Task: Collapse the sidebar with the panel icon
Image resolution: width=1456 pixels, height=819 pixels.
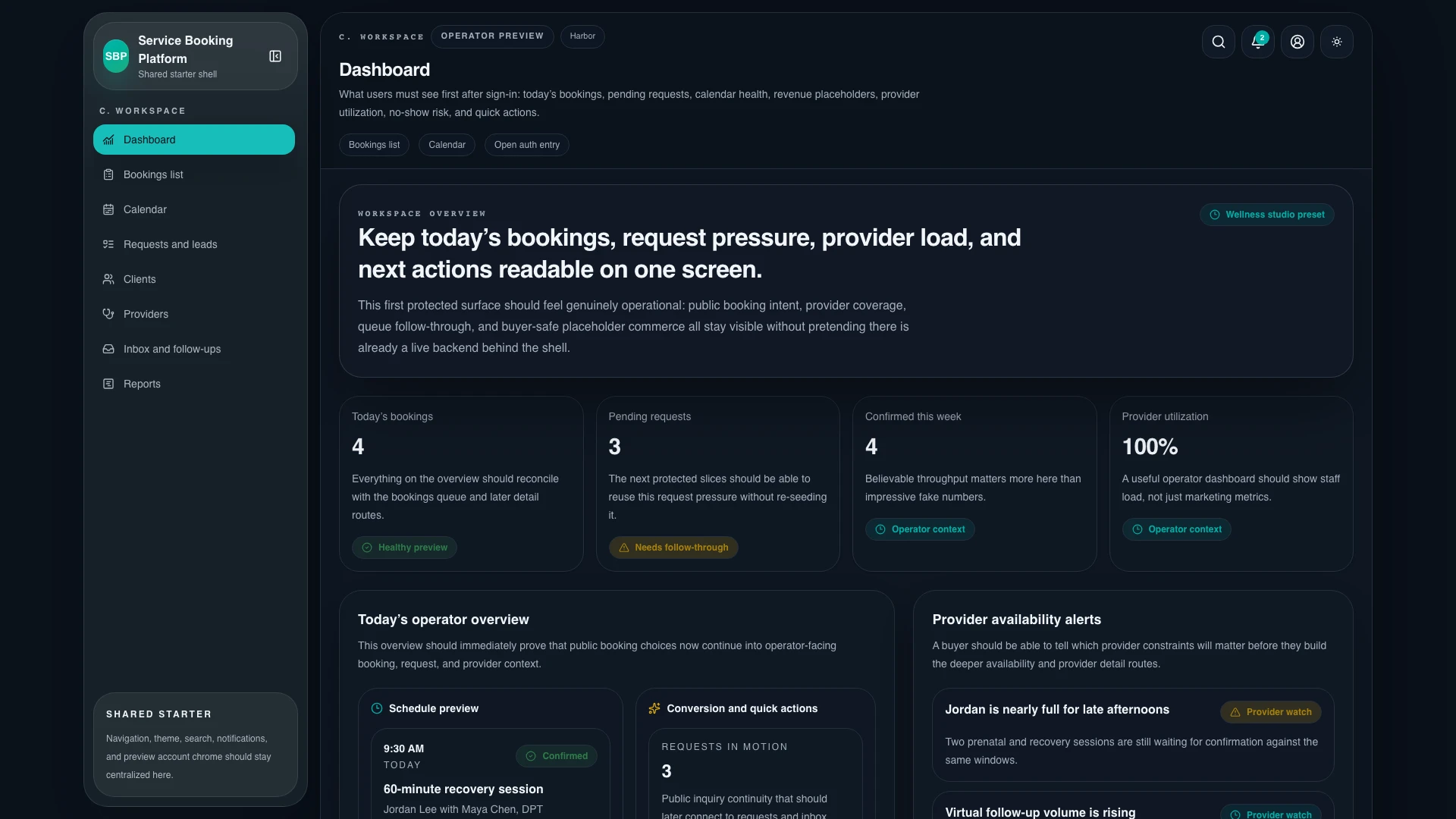Action: click(x=275, y=56)
